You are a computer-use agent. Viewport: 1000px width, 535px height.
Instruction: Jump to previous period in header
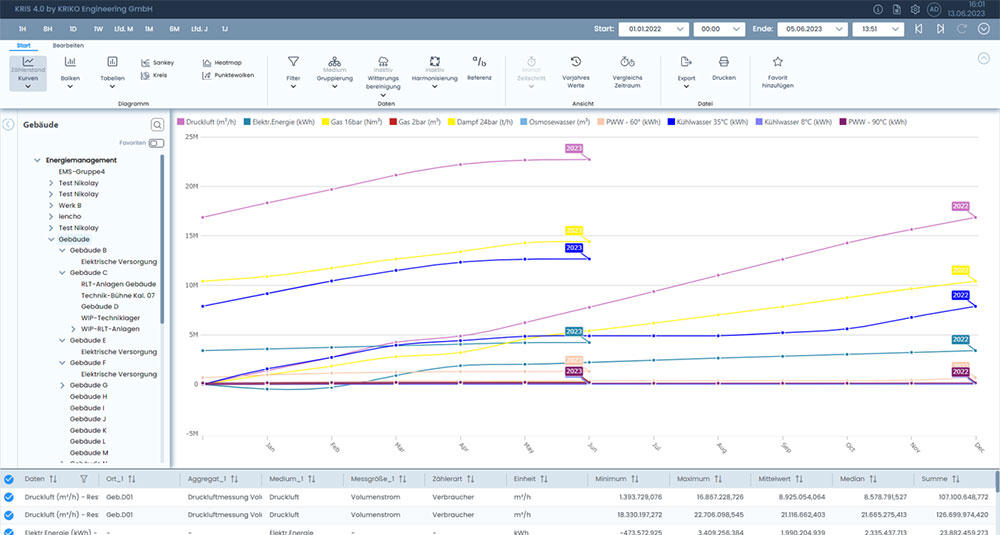pos(918,29)
